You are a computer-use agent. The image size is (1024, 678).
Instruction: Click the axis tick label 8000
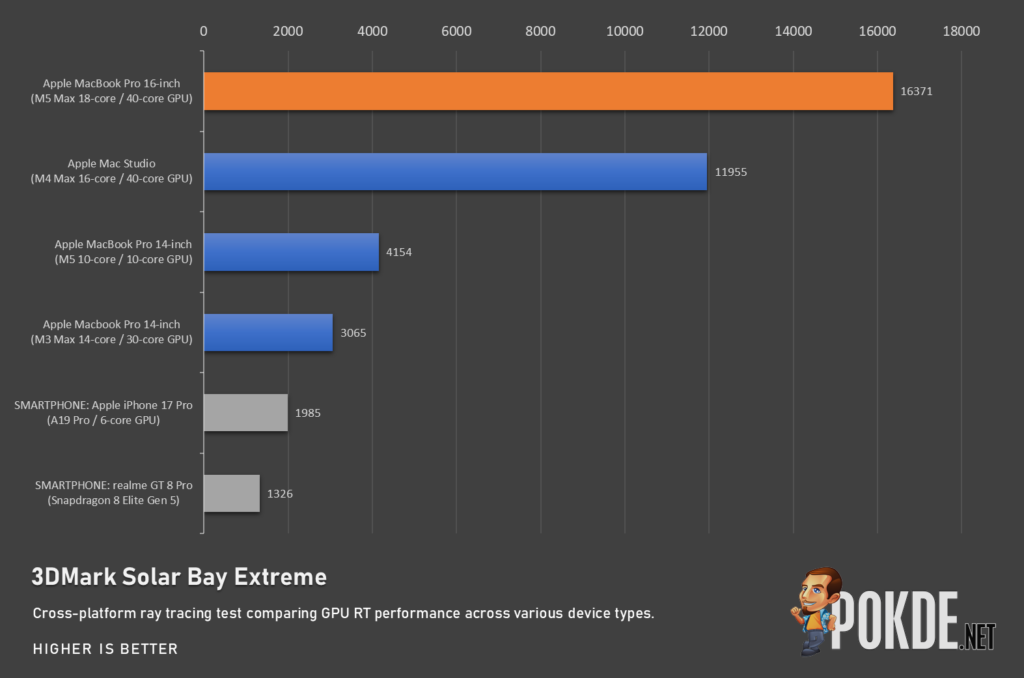(541, 31)
